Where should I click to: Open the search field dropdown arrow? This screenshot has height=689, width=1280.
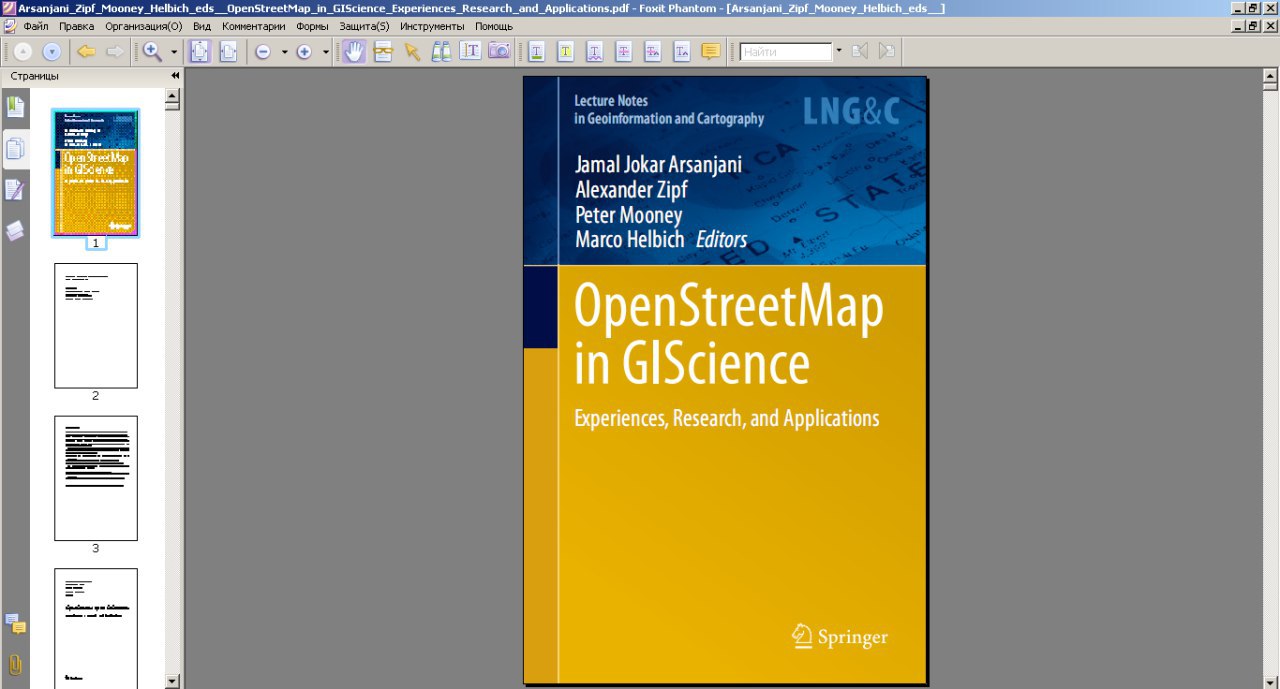839,52
